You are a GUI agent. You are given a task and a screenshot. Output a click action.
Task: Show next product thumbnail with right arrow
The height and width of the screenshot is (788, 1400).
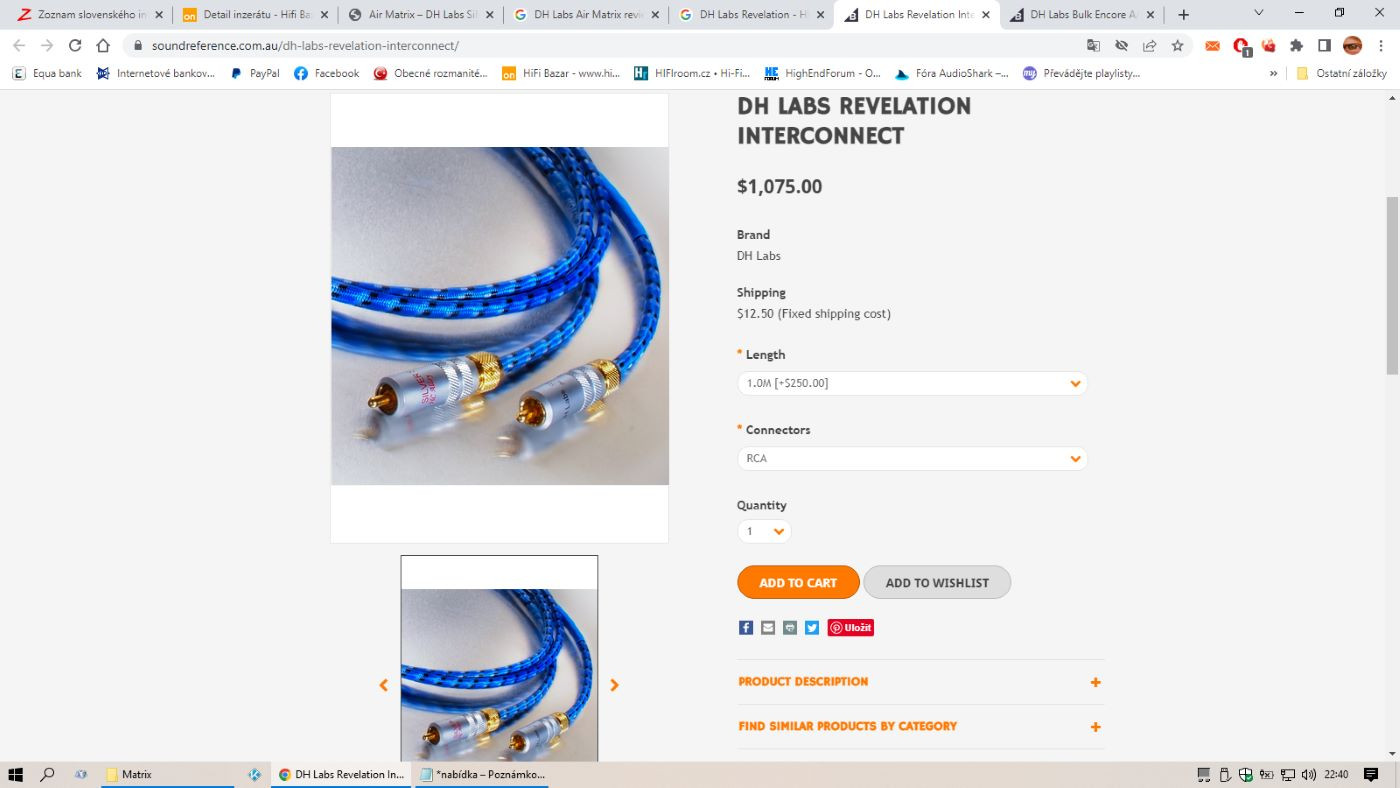point(614,685)
